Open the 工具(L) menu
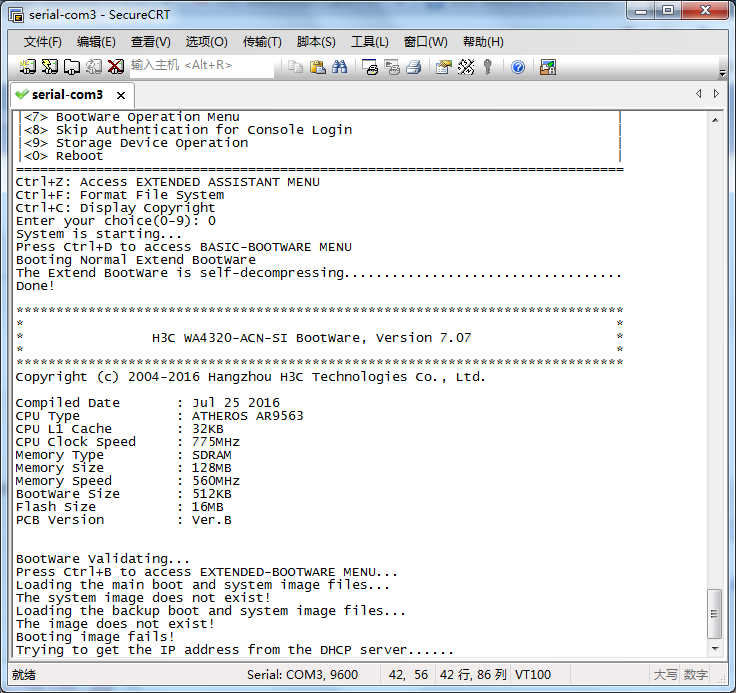 370,42
